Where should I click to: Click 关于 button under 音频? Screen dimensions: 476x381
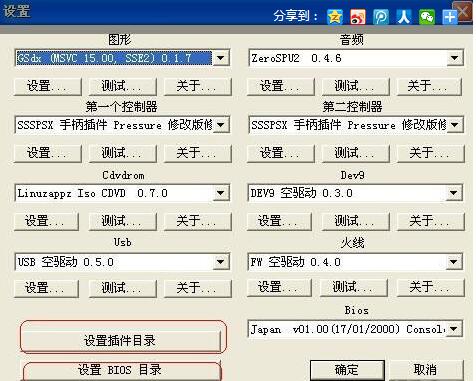(429, 86)
